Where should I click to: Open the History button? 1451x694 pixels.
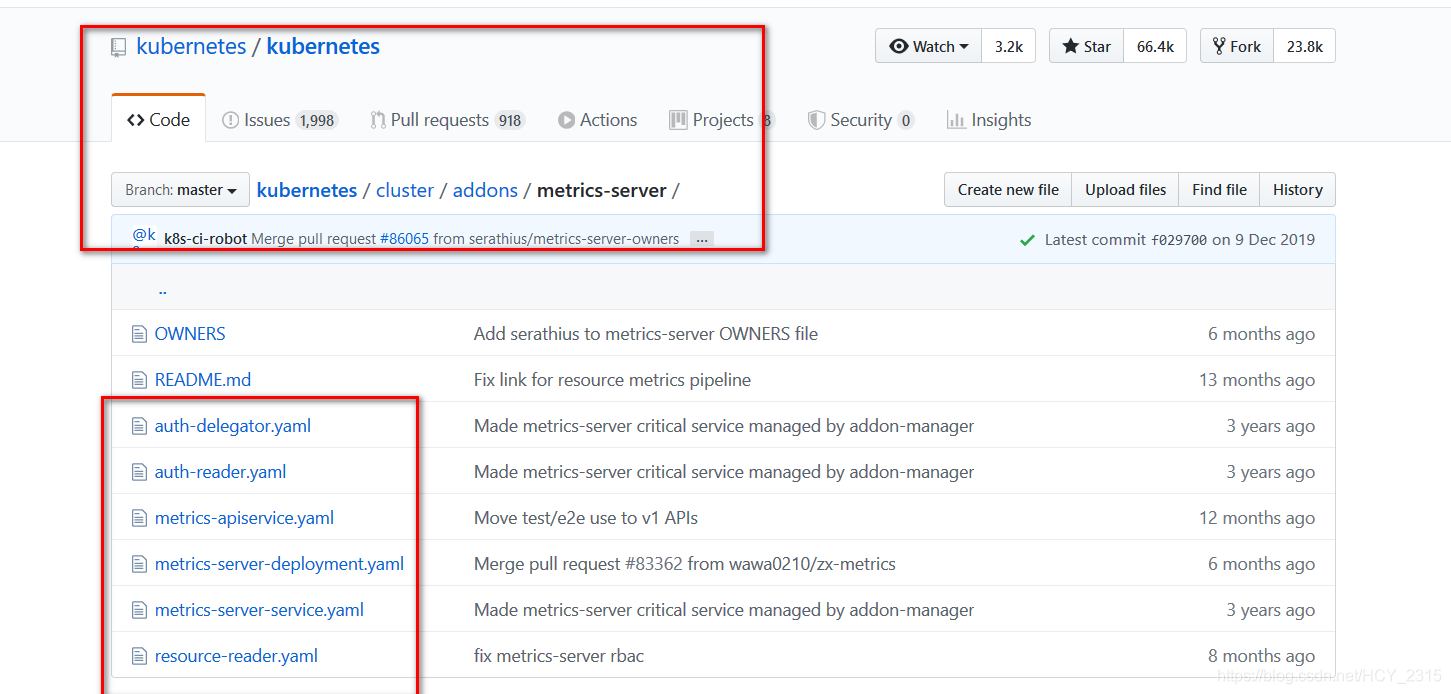click(x=1298, y=190)
